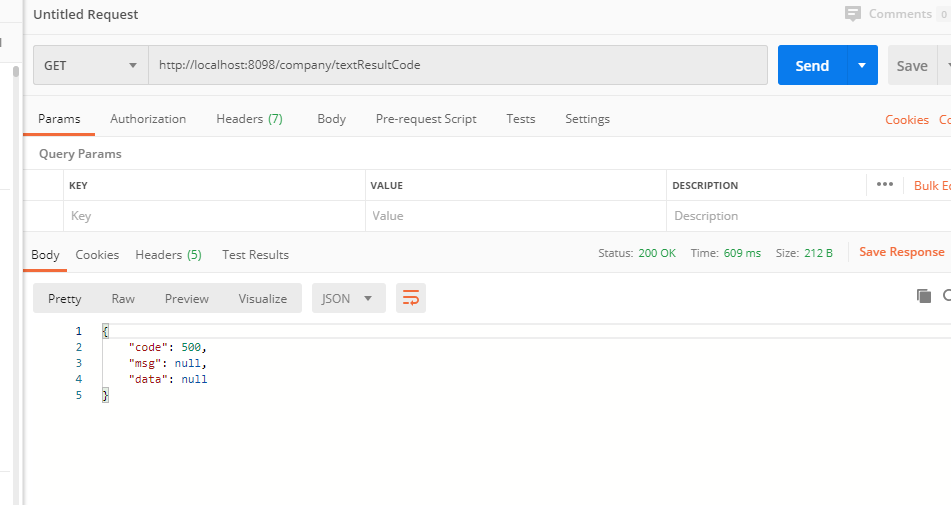Click the 200 OK status text

click(657, 253)
